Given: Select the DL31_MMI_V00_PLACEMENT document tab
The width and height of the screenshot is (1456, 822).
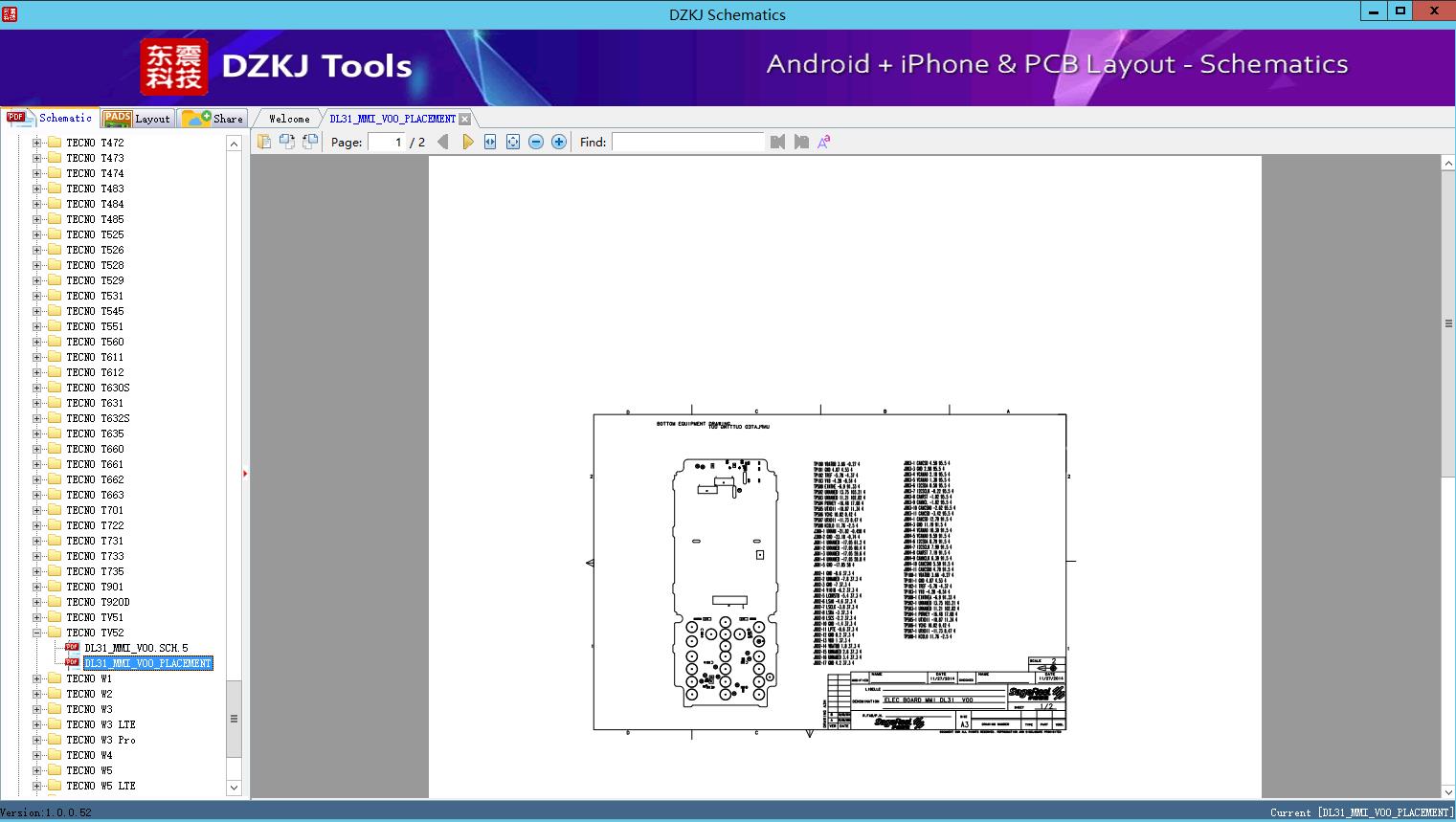Looking at the screenshot, I should click(392, 119).
